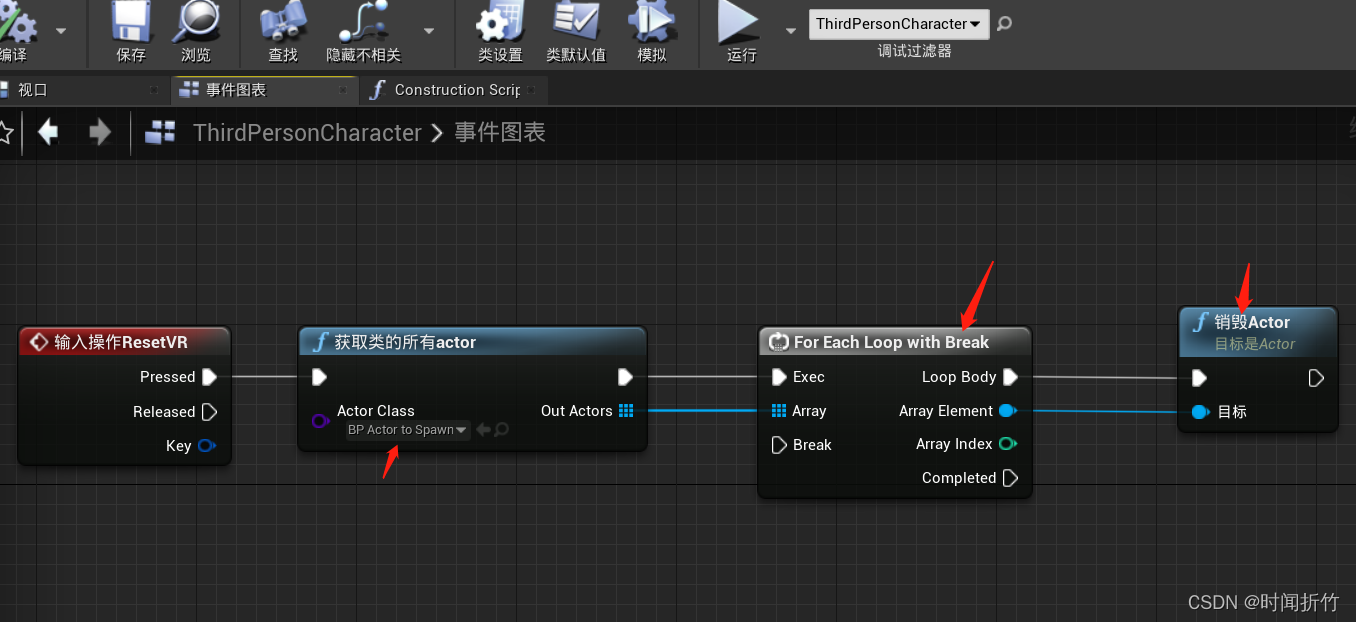This screenshot has height=622, width=1356.
Task: Click the Released exec pin
Action: click(209, 412)
